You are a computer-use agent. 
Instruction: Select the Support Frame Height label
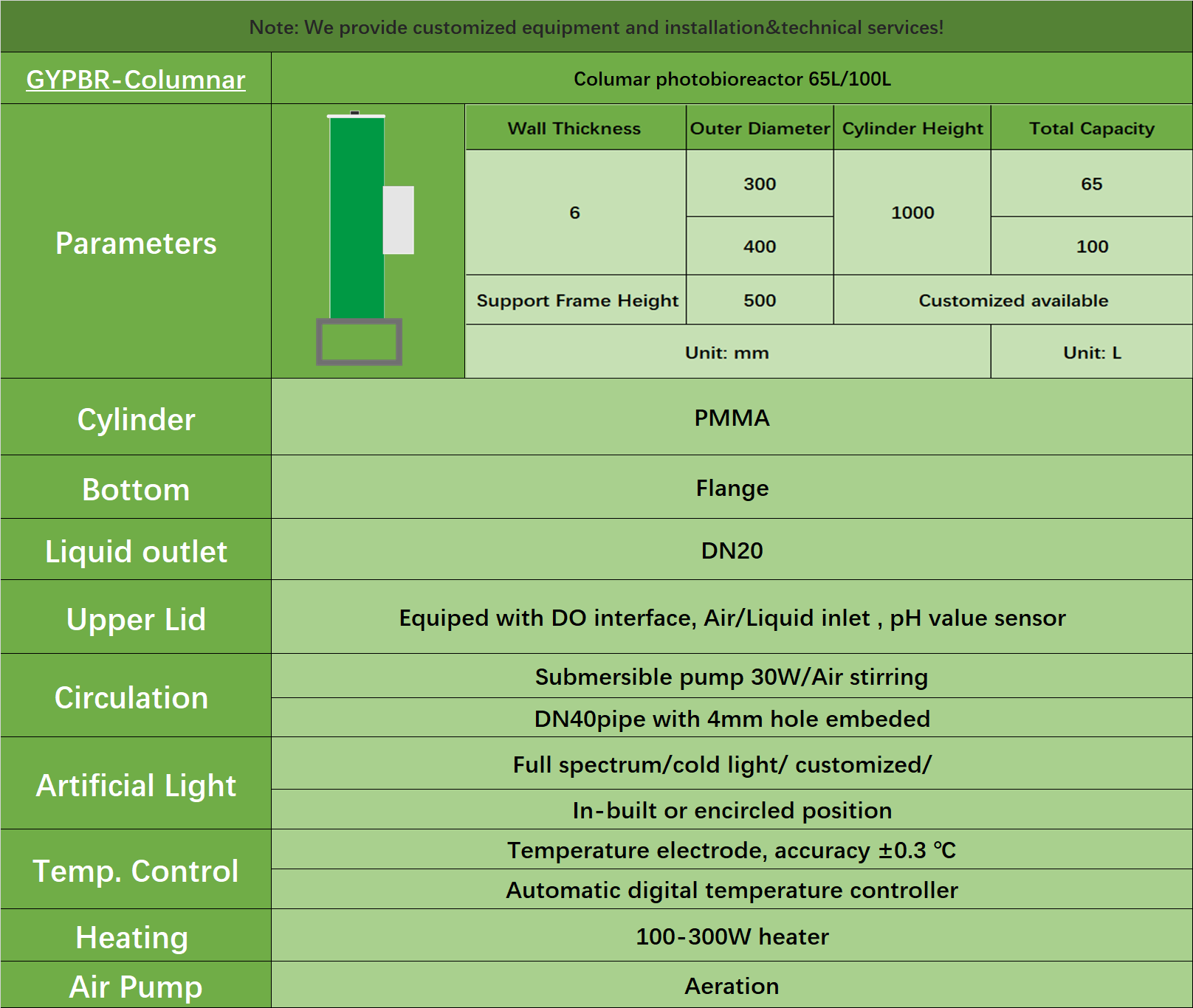point(577,300)
